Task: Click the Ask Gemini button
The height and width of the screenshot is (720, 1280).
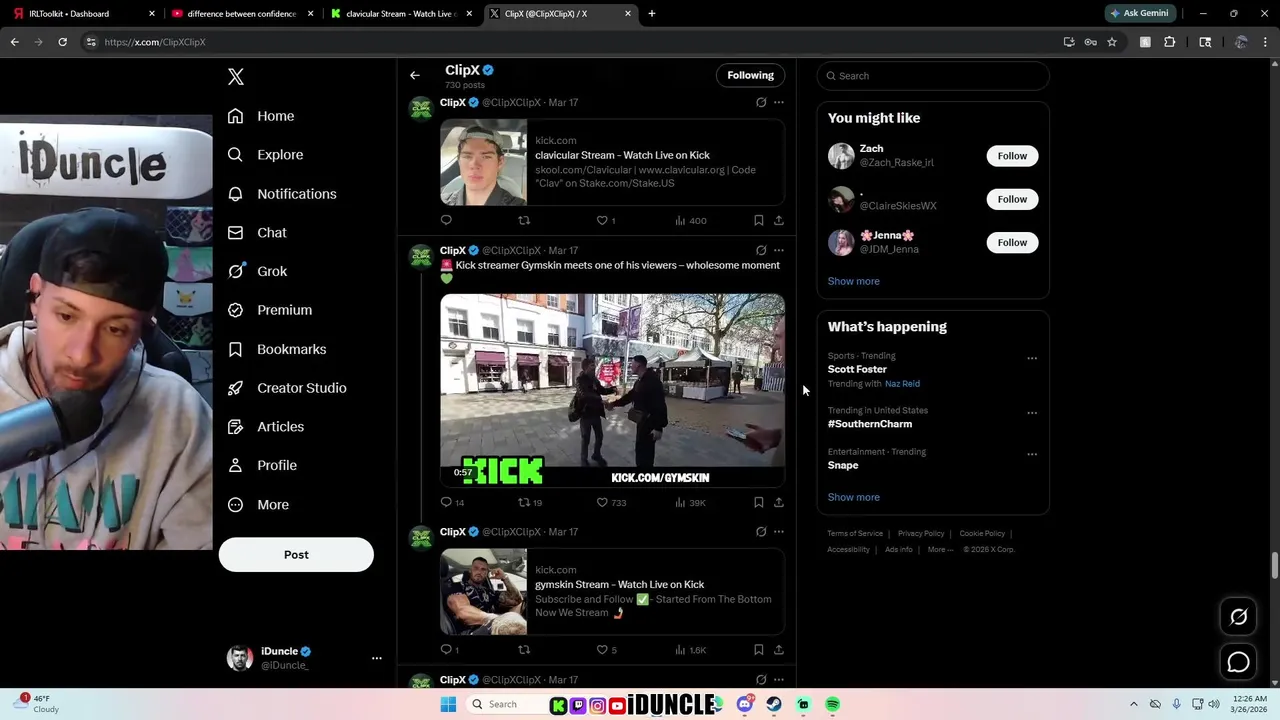Action: tap(1139, 14)
